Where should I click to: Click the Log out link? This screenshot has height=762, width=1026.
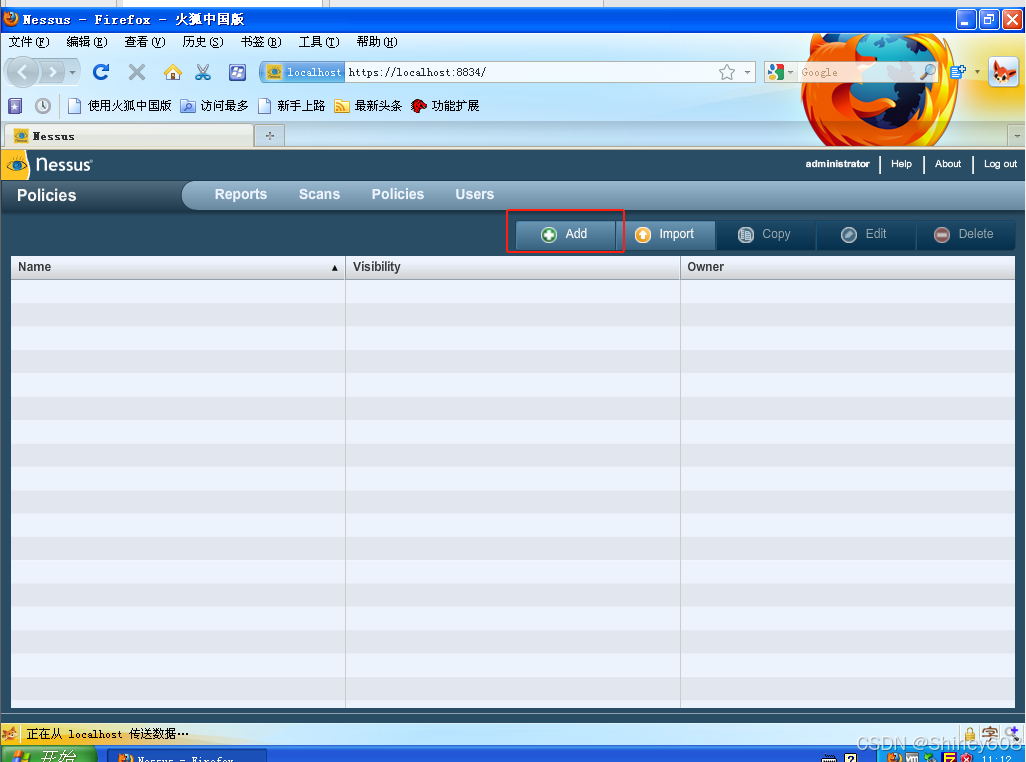click(x=1000, y=164)
